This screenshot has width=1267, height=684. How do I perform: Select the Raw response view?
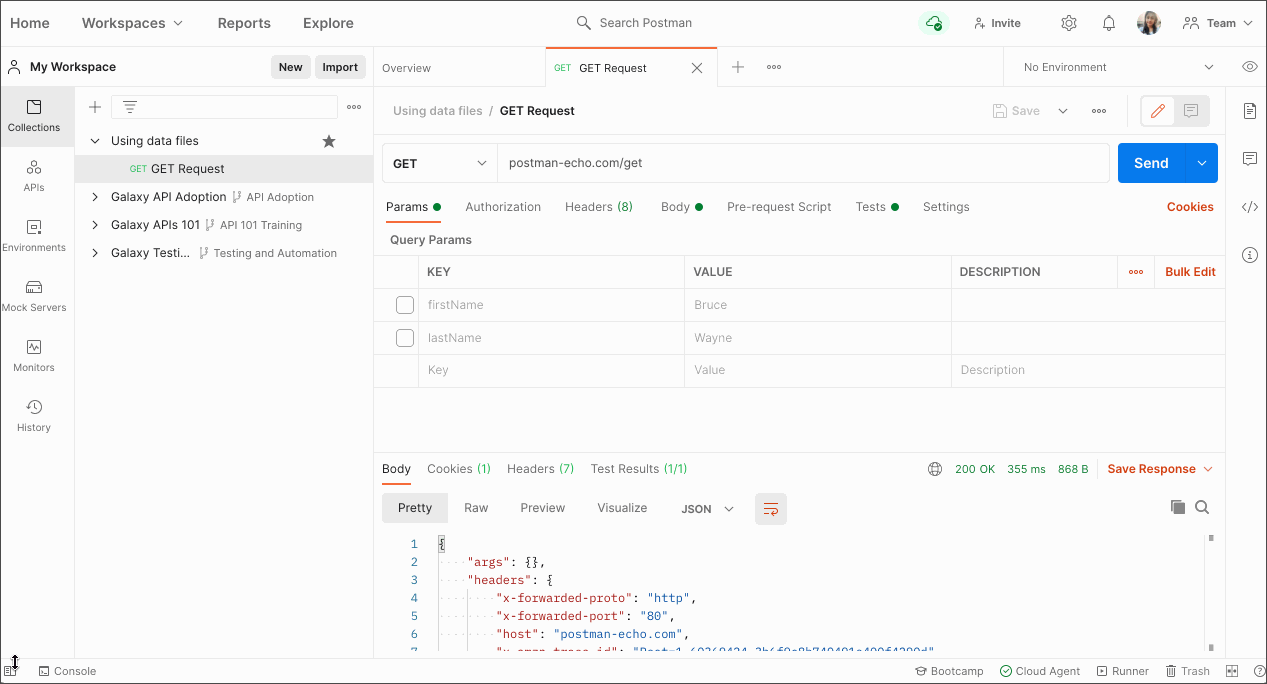476,508
